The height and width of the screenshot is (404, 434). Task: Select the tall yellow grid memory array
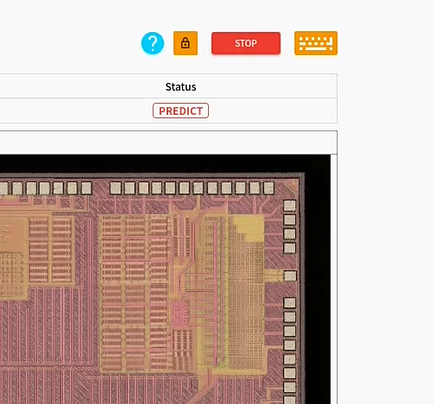coord(246,293)
